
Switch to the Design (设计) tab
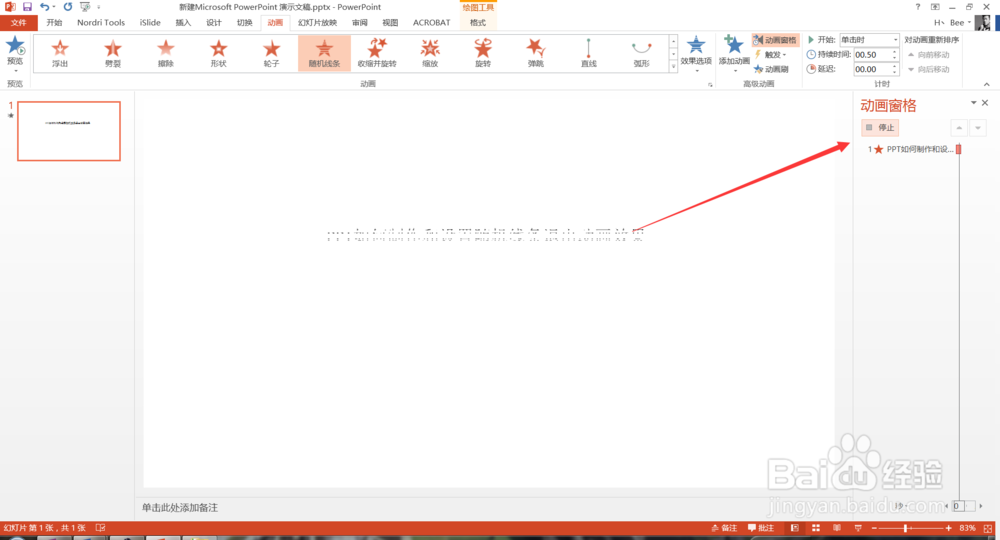tap(214, 22)
